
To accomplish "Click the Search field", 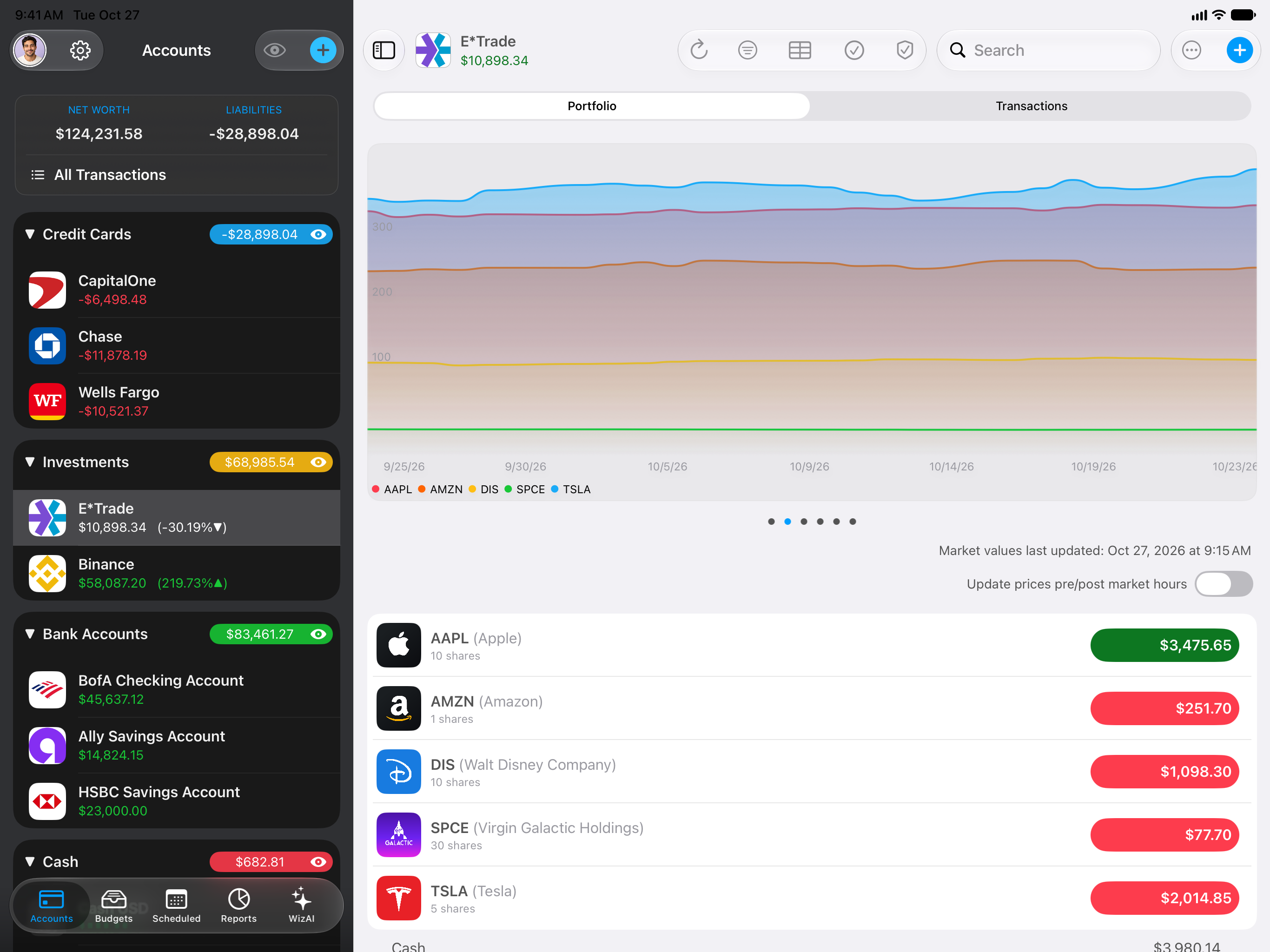I will [x=1048, y=51].
